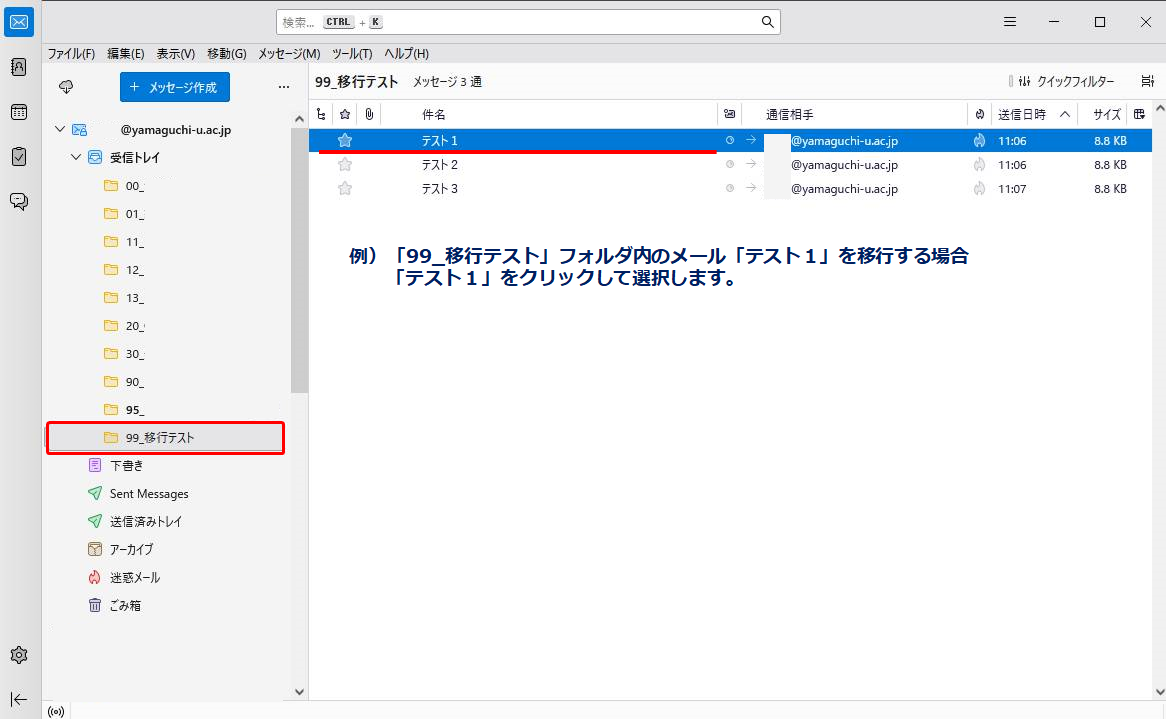Open the Chat space
This screenshot has width=1166, height=719.
coord(19,201)
